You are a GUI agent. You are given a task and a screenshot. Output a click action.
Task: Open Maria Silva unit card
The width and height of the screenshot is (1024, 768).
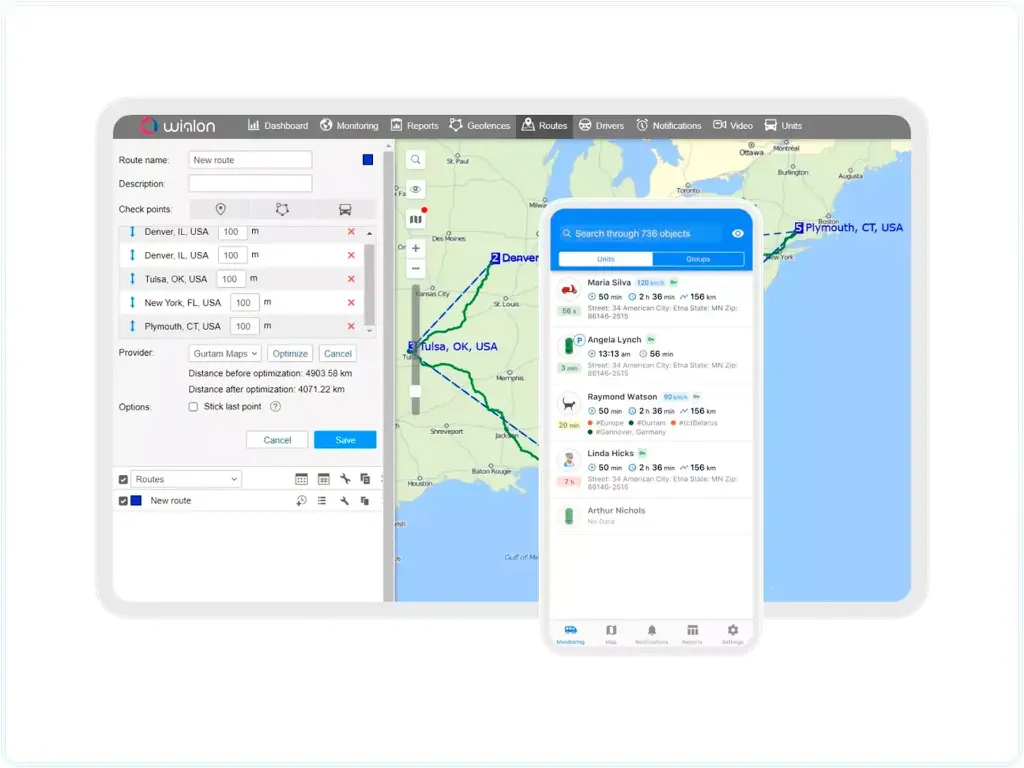pyautogui.click(x=652, y=299)
